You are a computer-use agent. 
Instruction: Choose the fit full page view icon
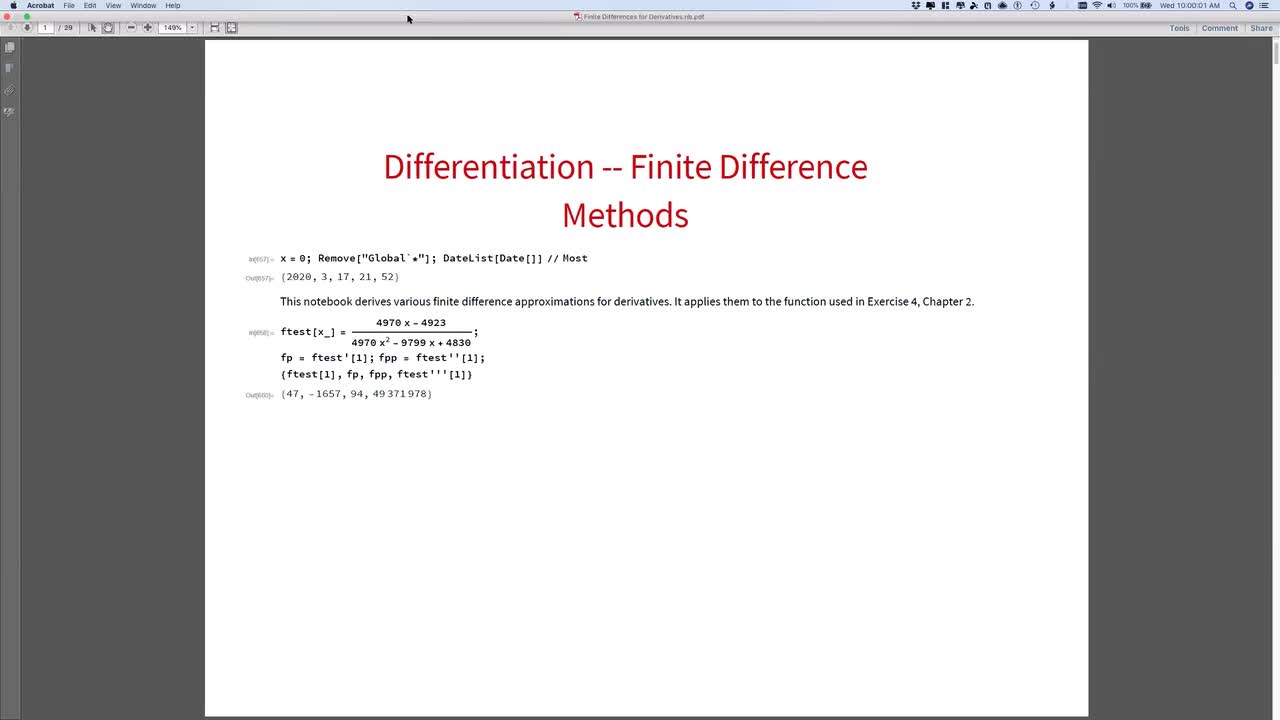[232, 28]
